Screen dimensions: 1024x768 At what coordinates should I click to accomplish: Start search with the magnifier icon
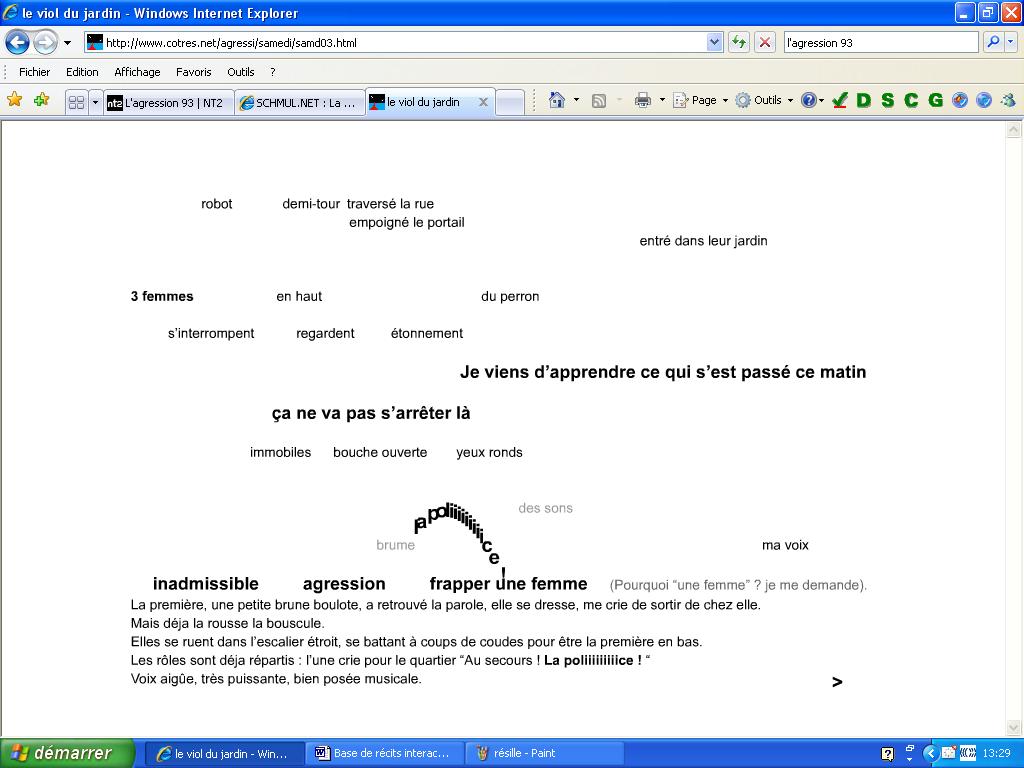(993, 42)
